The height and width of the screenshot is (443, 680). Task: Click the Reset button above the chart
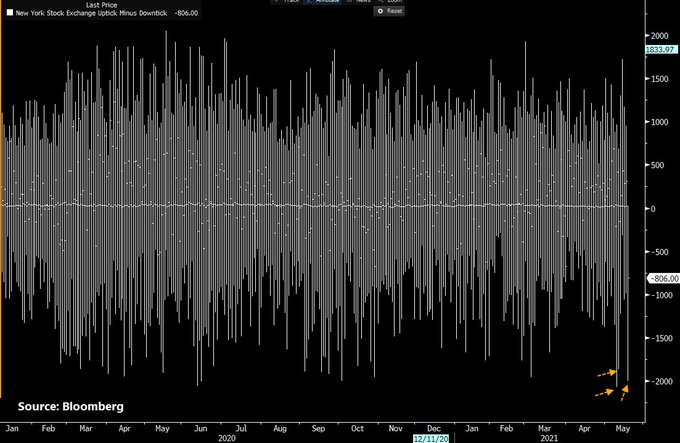coord(389,11)
